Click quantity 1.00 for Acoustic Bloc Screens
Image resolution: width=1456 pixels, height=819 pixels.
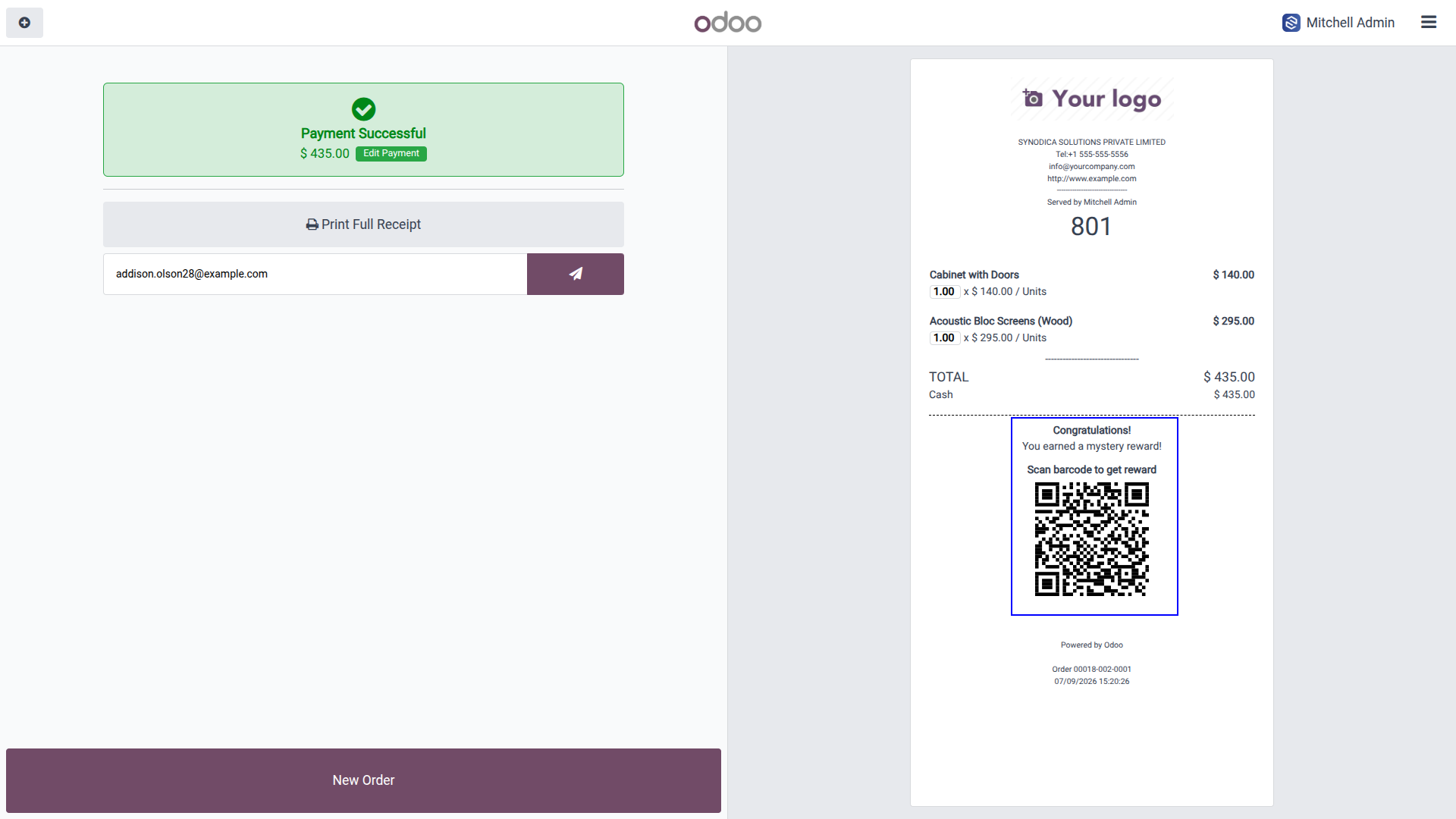[944, 338]
